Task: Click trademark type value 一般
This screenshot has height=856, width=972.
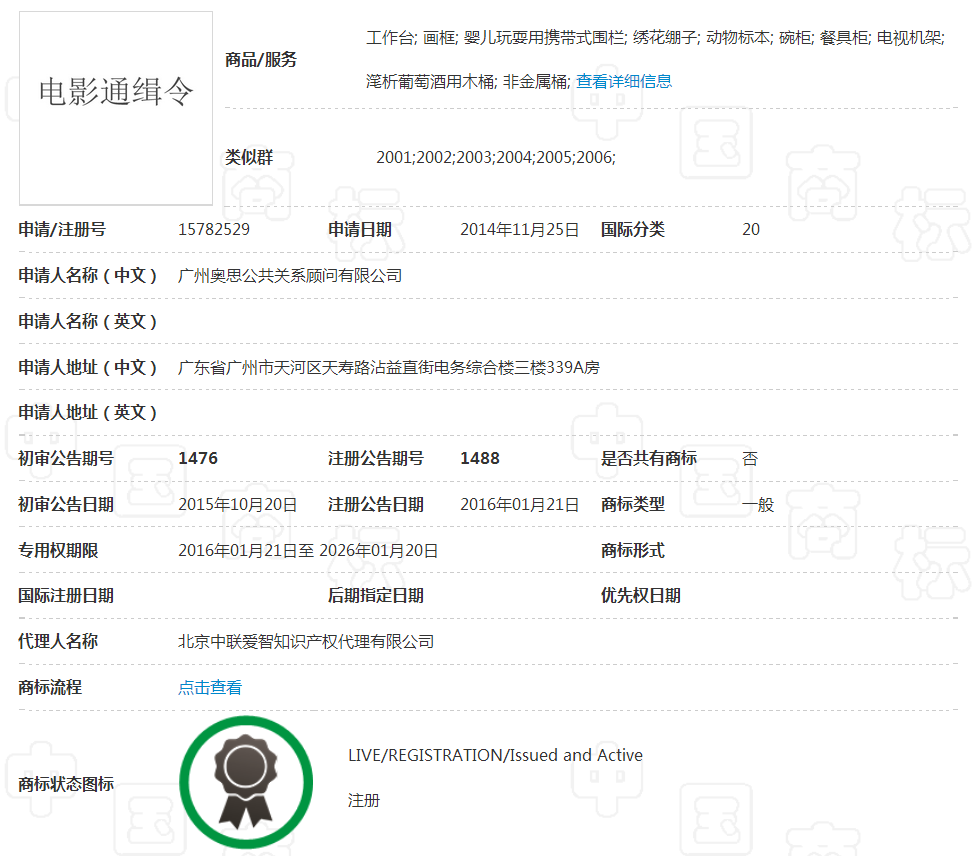Action: pos(758,505)
